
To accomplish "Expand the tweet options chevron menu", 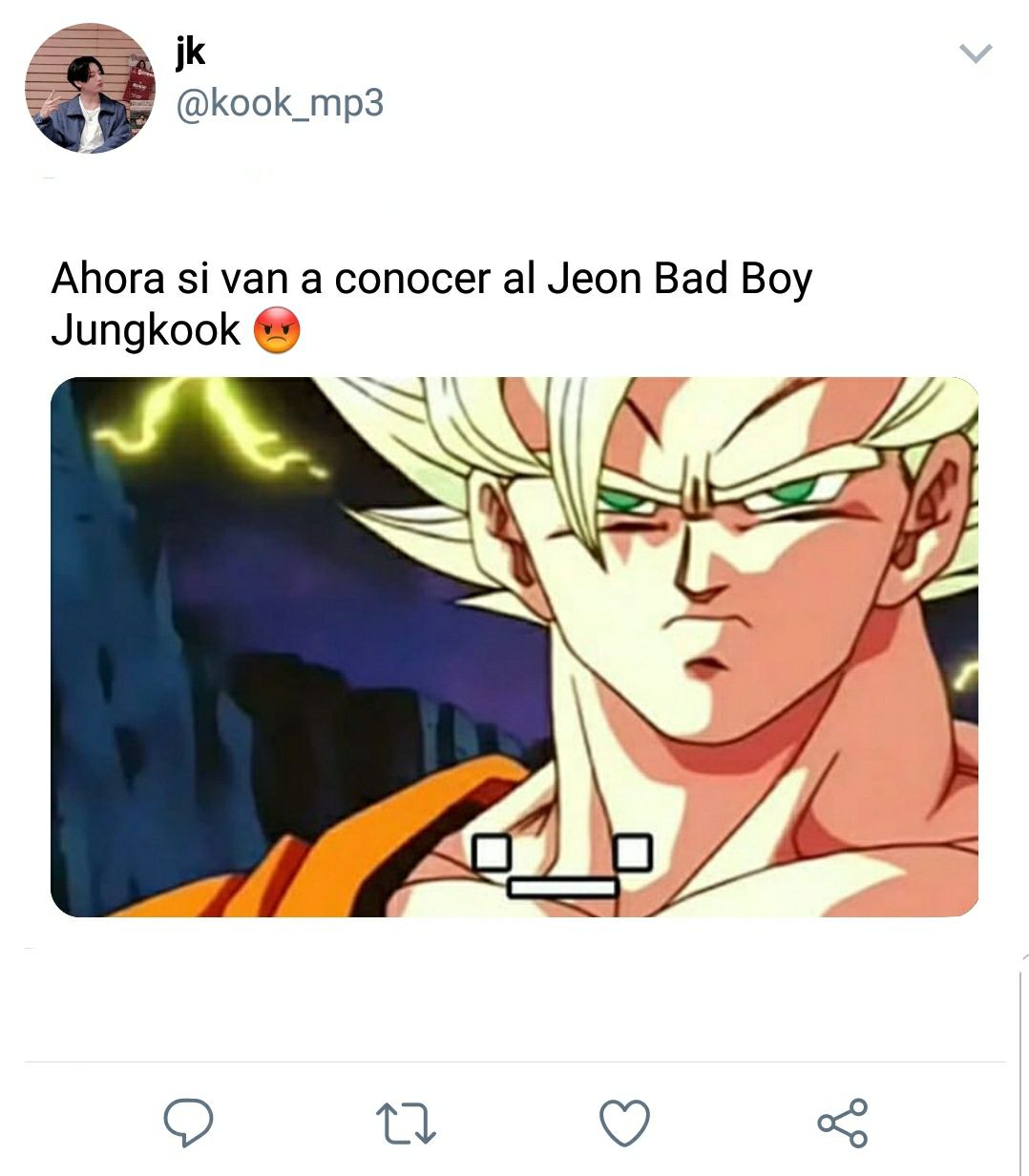I will pos(976,53).
